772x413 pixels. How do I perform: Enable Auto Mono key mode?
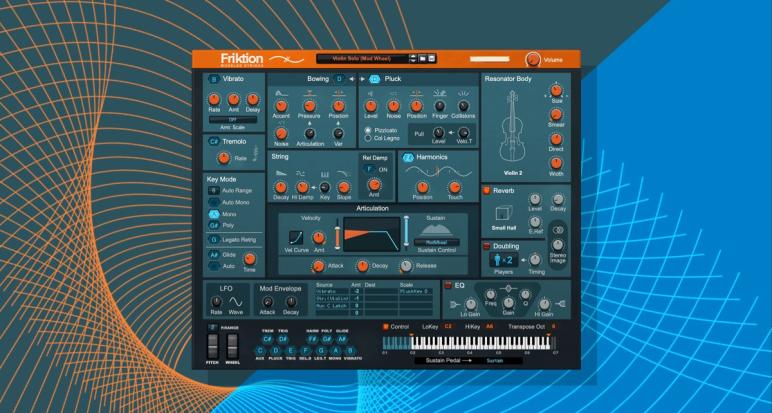tap(214, 202)
